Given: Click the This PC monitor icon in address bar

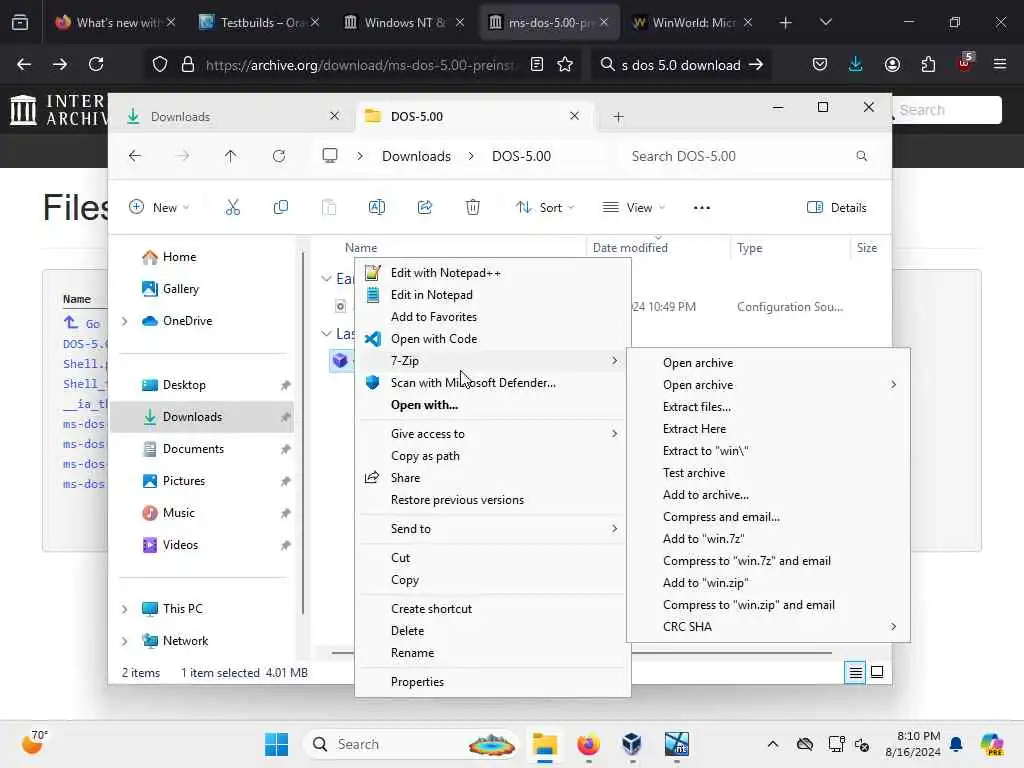Looking at the screenshot, I should click(330, 156).
